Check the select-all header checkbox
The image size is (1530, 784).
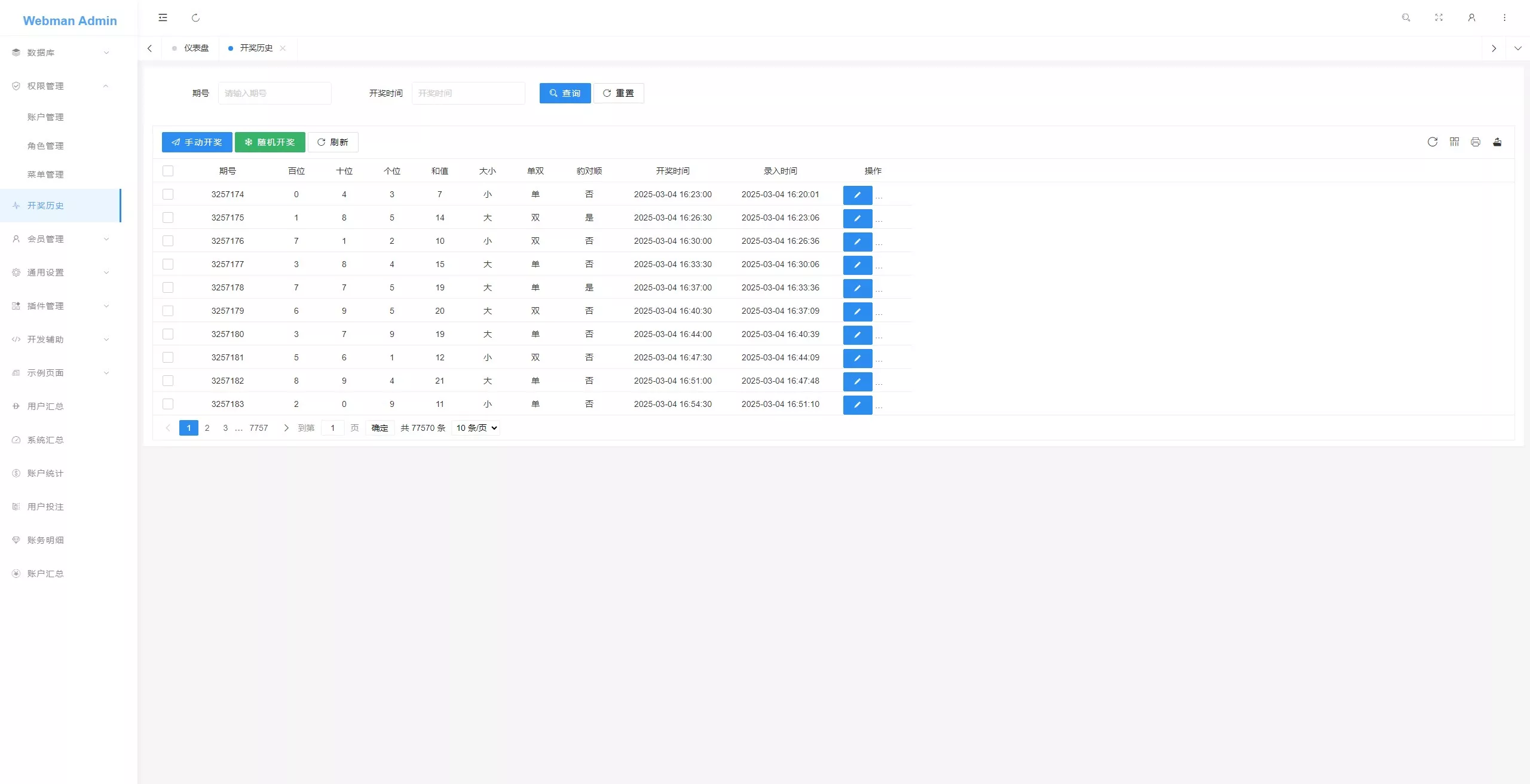click(168, 171)
